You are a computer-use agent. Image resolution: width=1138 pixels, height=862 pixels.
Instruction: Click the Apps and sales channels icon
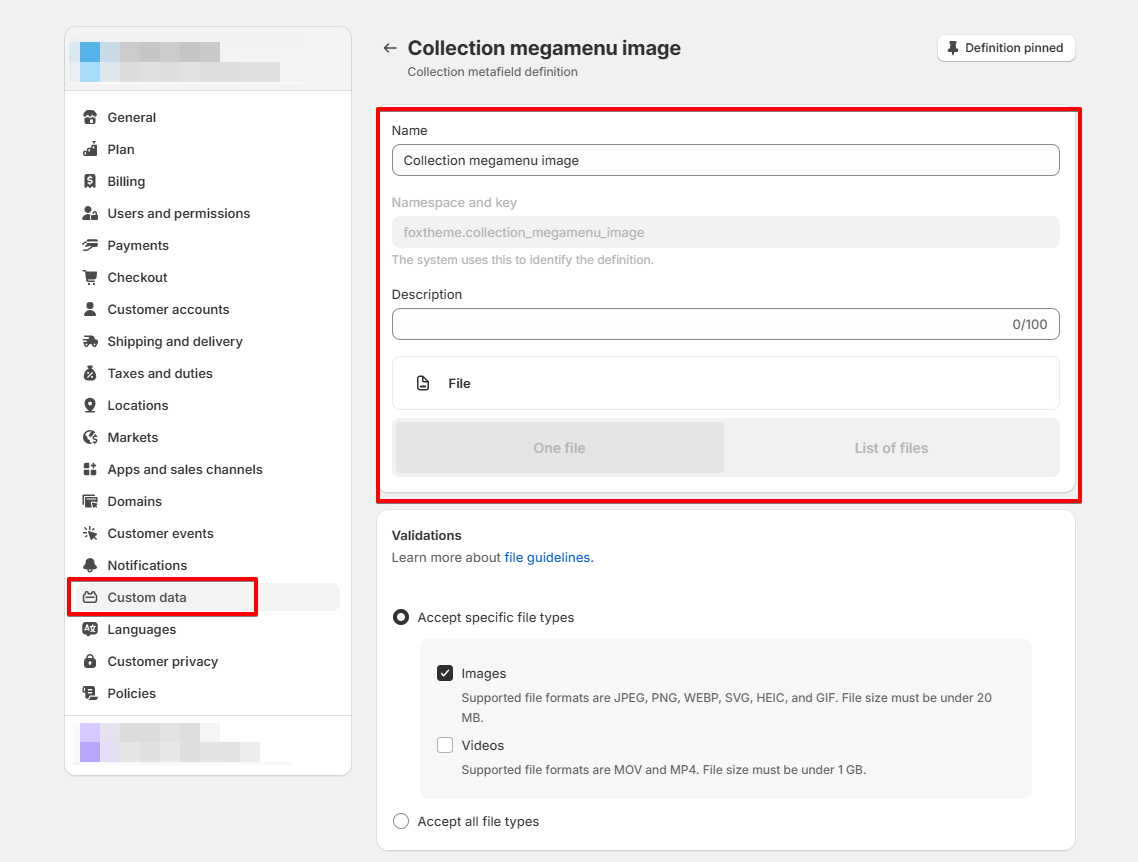click(90, 469)
